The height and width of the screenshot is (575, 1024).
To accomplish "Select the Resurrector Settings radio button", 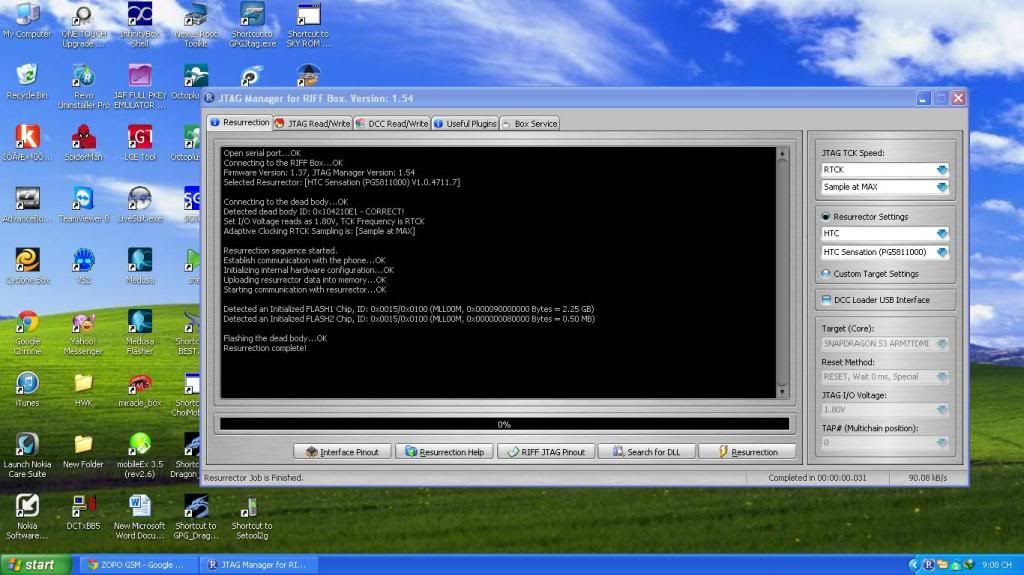I will [825, 216].
